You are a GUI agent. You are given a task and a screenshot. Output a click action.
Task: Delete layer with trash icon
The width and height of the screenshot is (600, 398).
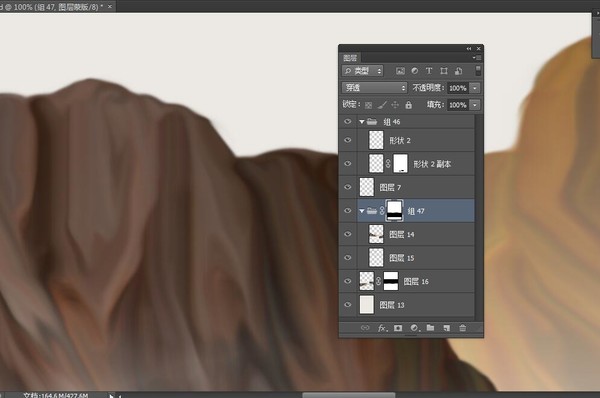(463, 328)
